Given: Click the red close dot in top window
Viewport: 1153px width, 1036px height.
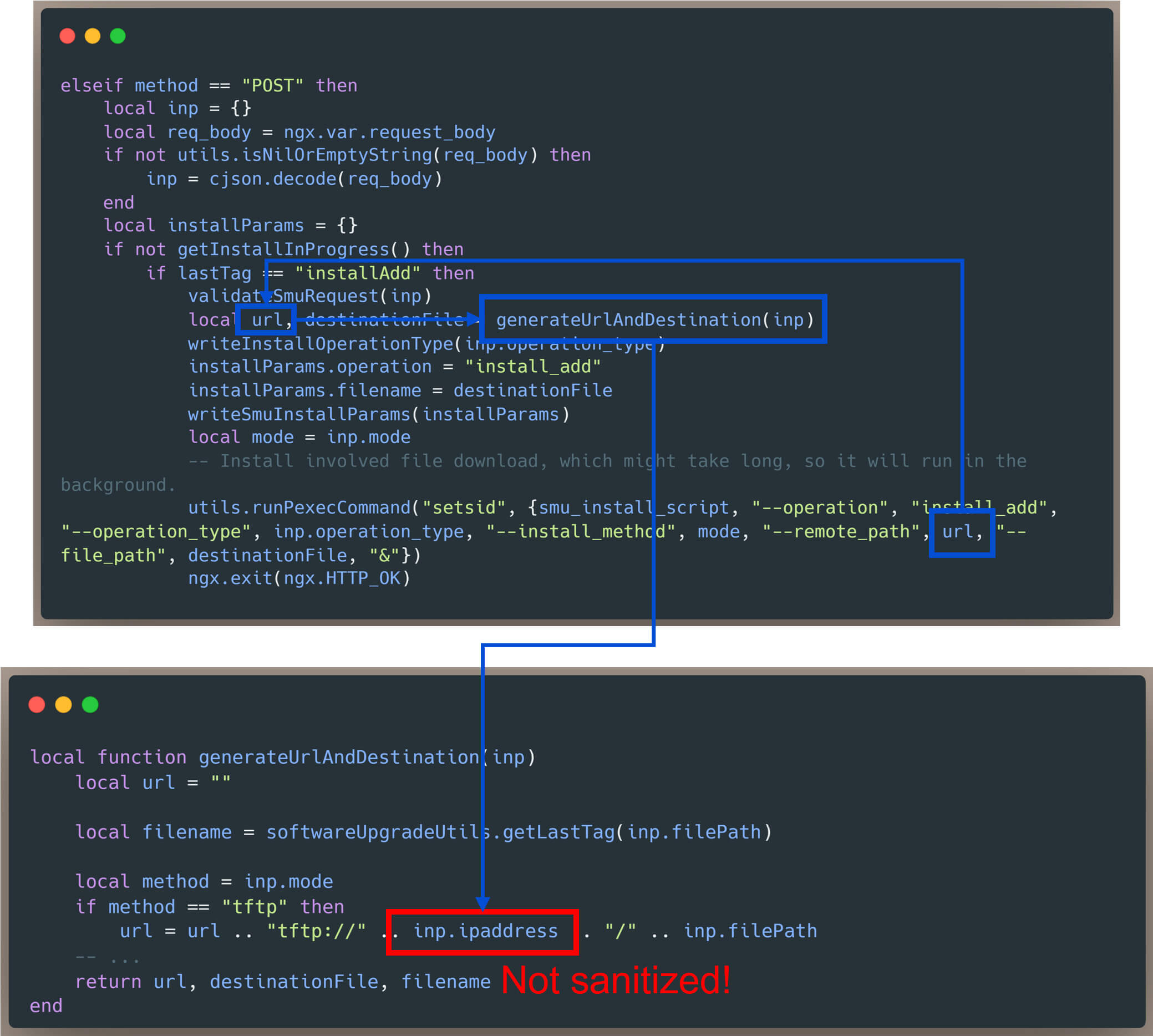Looking at the screenshot, I should tap(67, 36).
